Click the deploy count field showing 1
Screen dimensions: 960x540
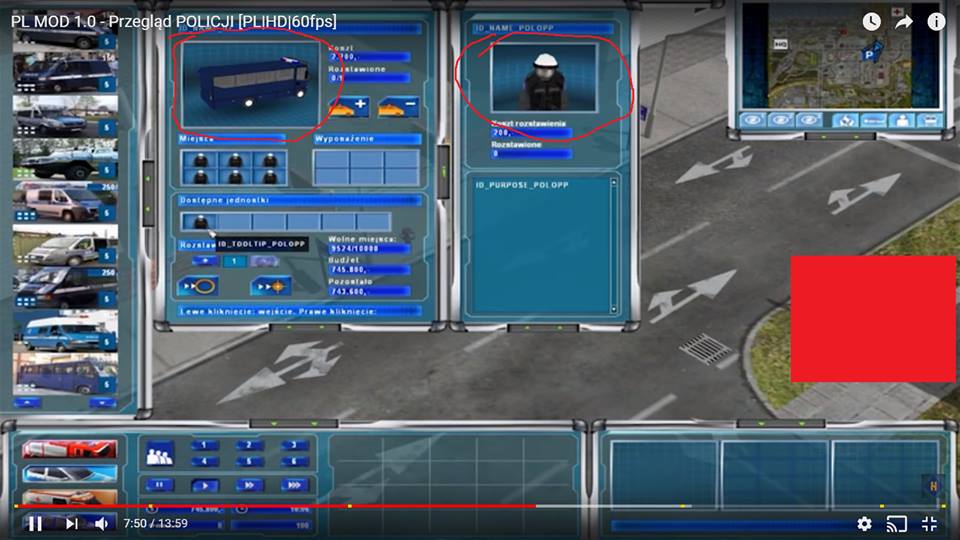233,261
